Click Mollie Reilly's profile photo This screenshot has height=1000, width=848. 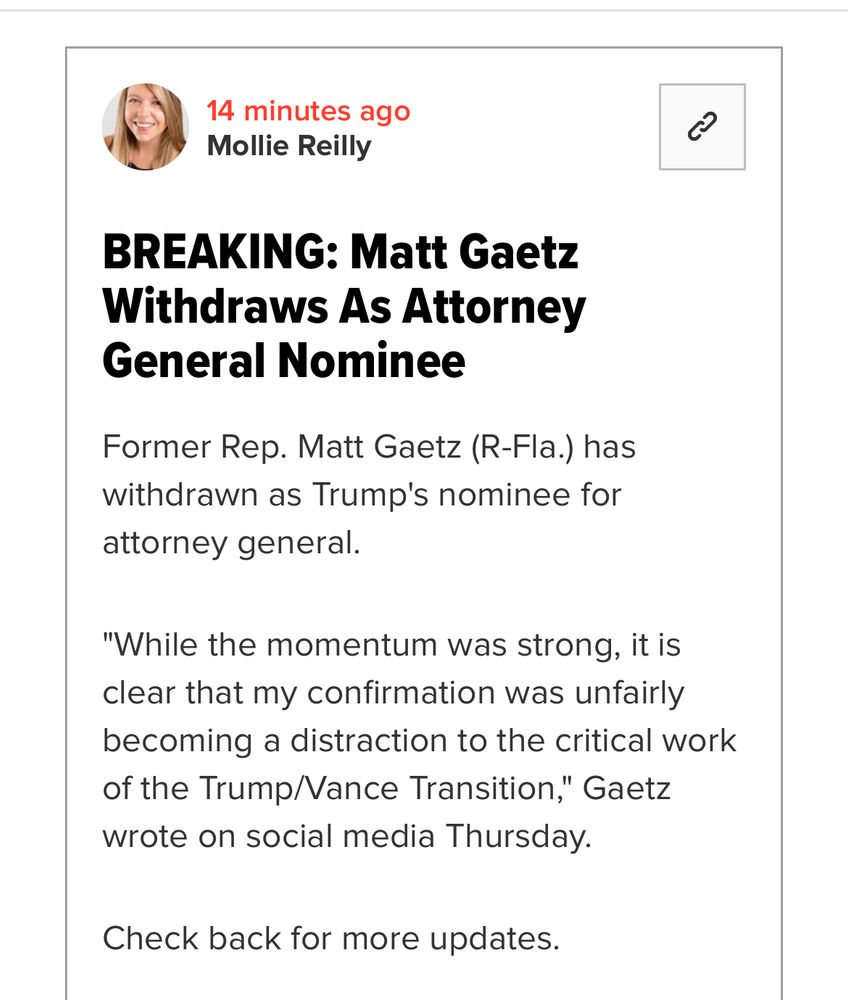coord(145,127)
